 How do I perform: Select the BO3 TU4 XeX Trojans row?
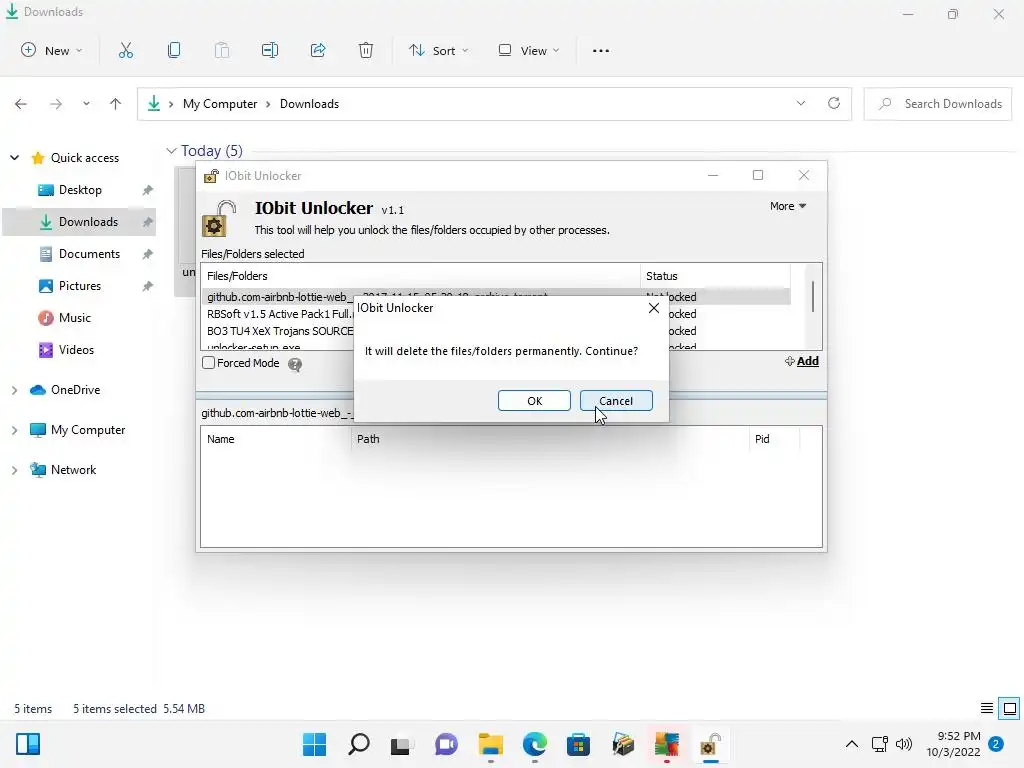(280, 331)
